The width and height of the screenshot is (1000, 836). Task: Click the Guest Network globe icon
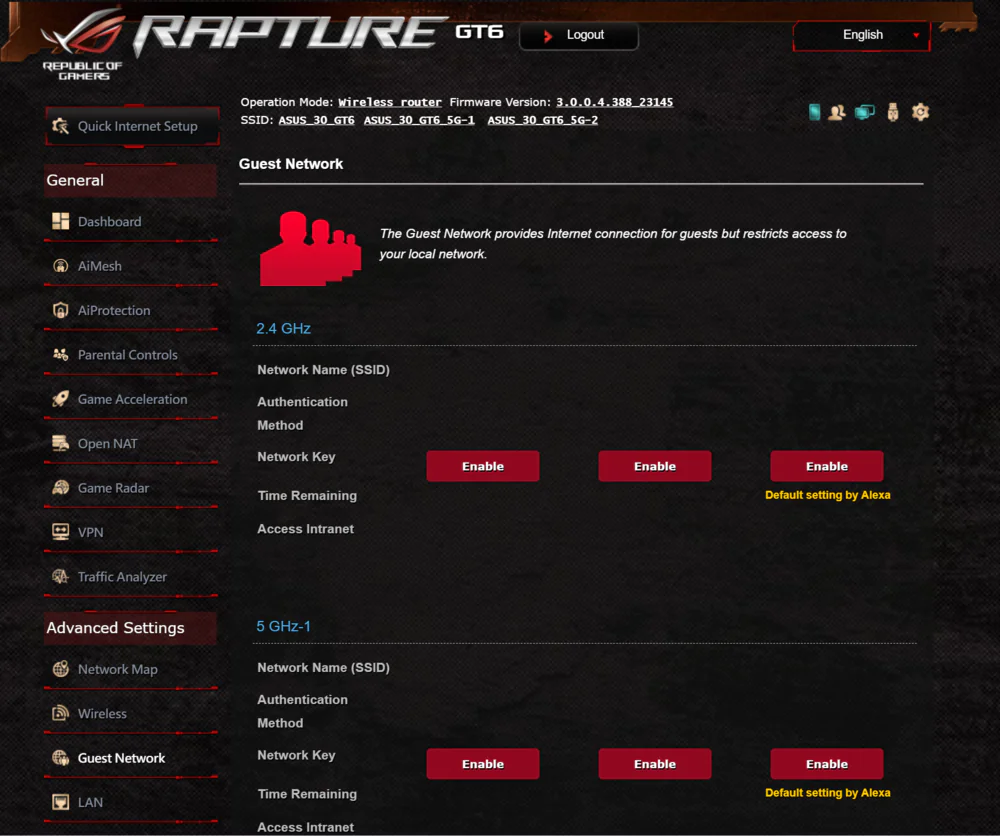pos(61,758)
